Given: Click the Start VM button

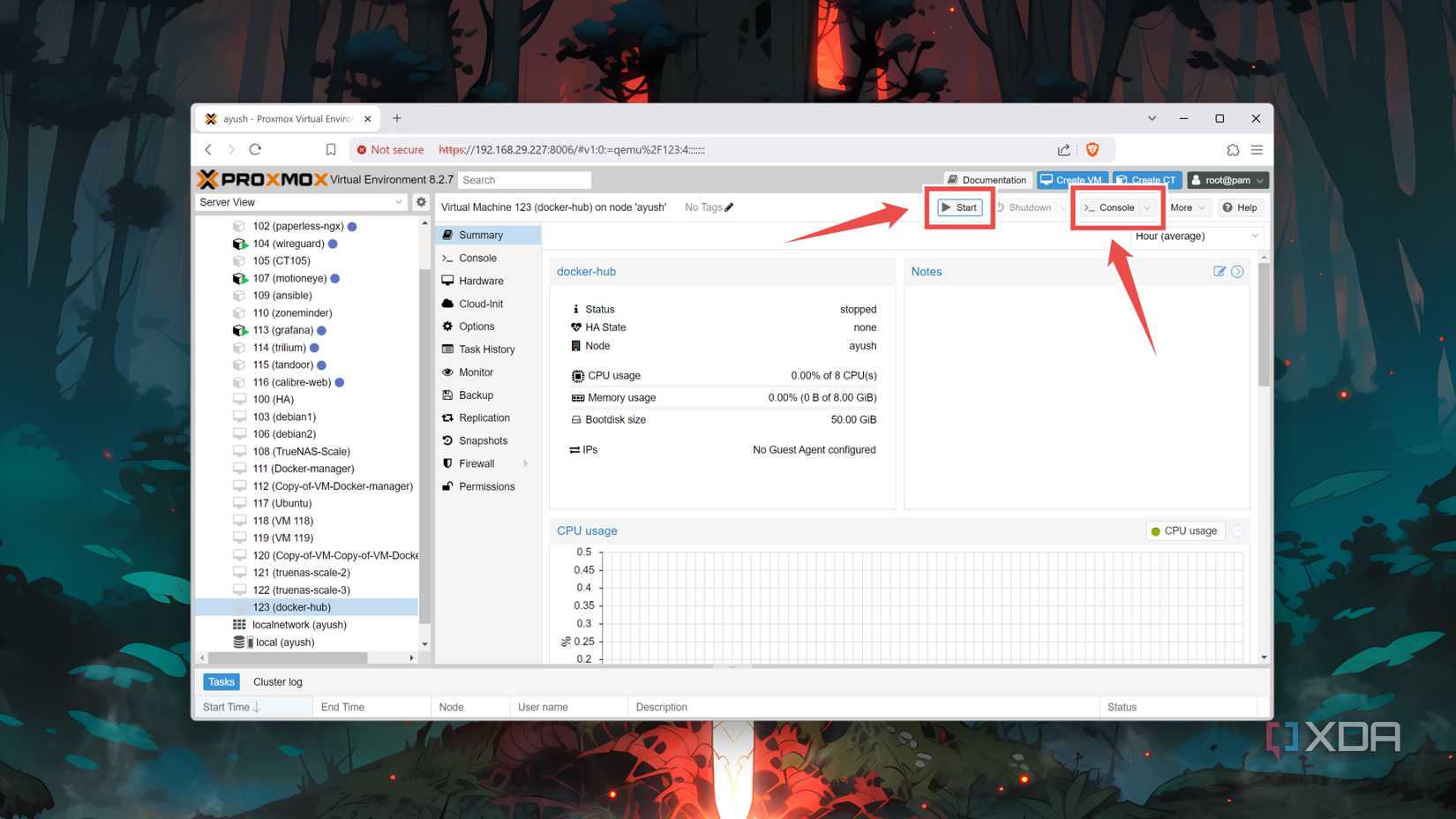Looking at the screenshot, I should pos(959,207).
